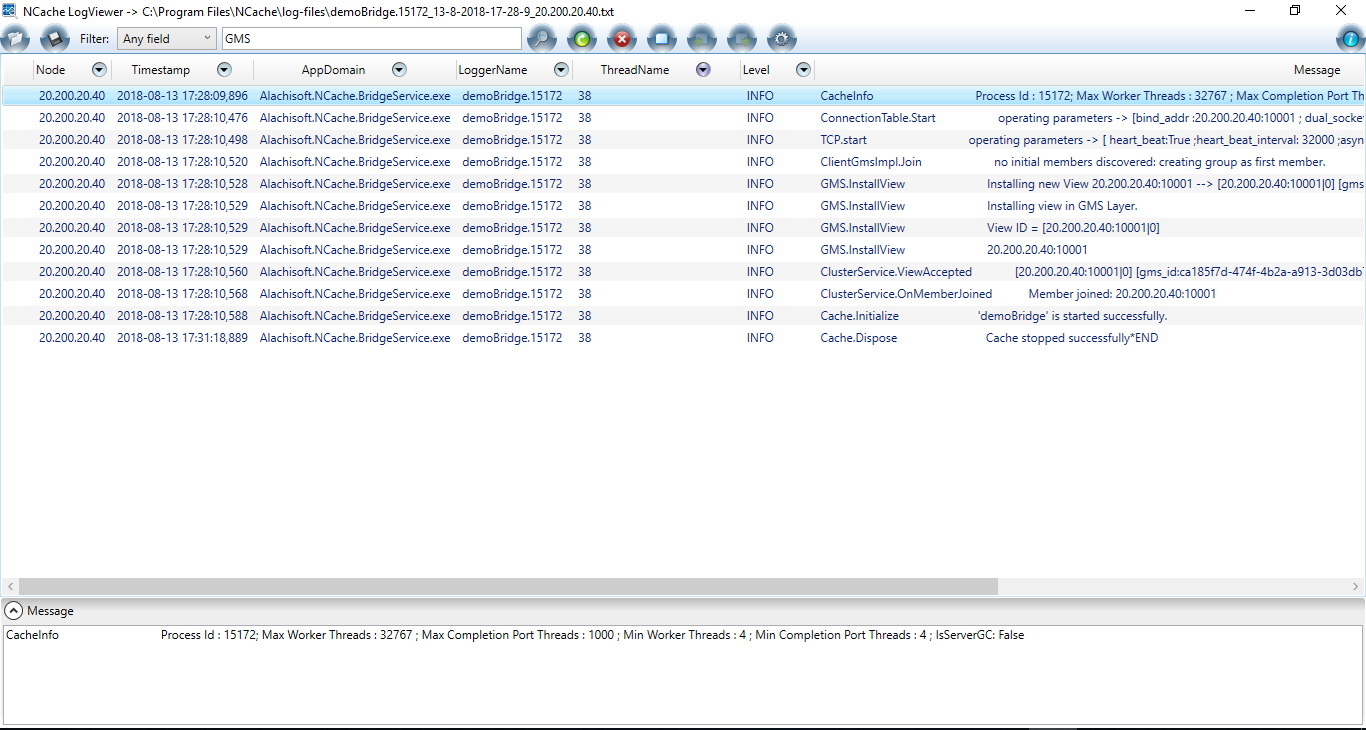Click the AppDomain column header
This screenshot has width=1366, height=730.
tap(333, 70)
